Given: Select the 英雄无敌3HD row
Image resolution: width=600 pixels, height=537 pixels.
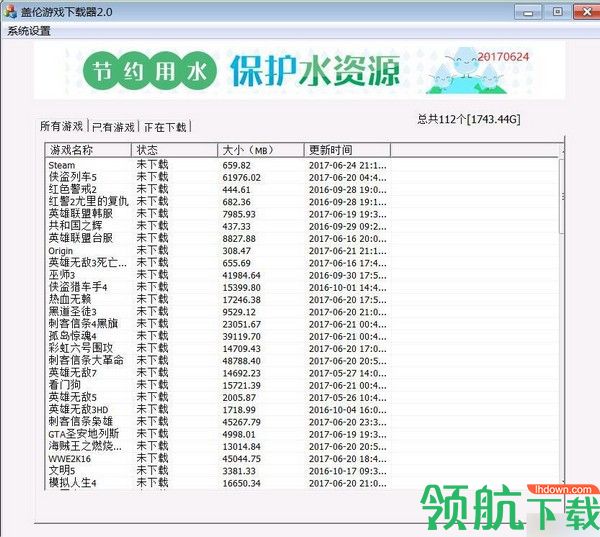Looking at the screenshot, I should 302,410.
